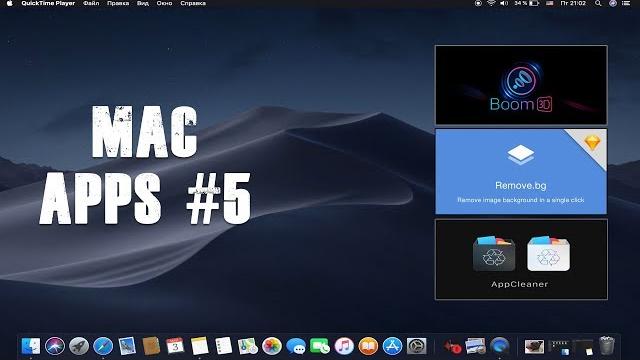Click the Siri icon in menu bar

point(613,3)
